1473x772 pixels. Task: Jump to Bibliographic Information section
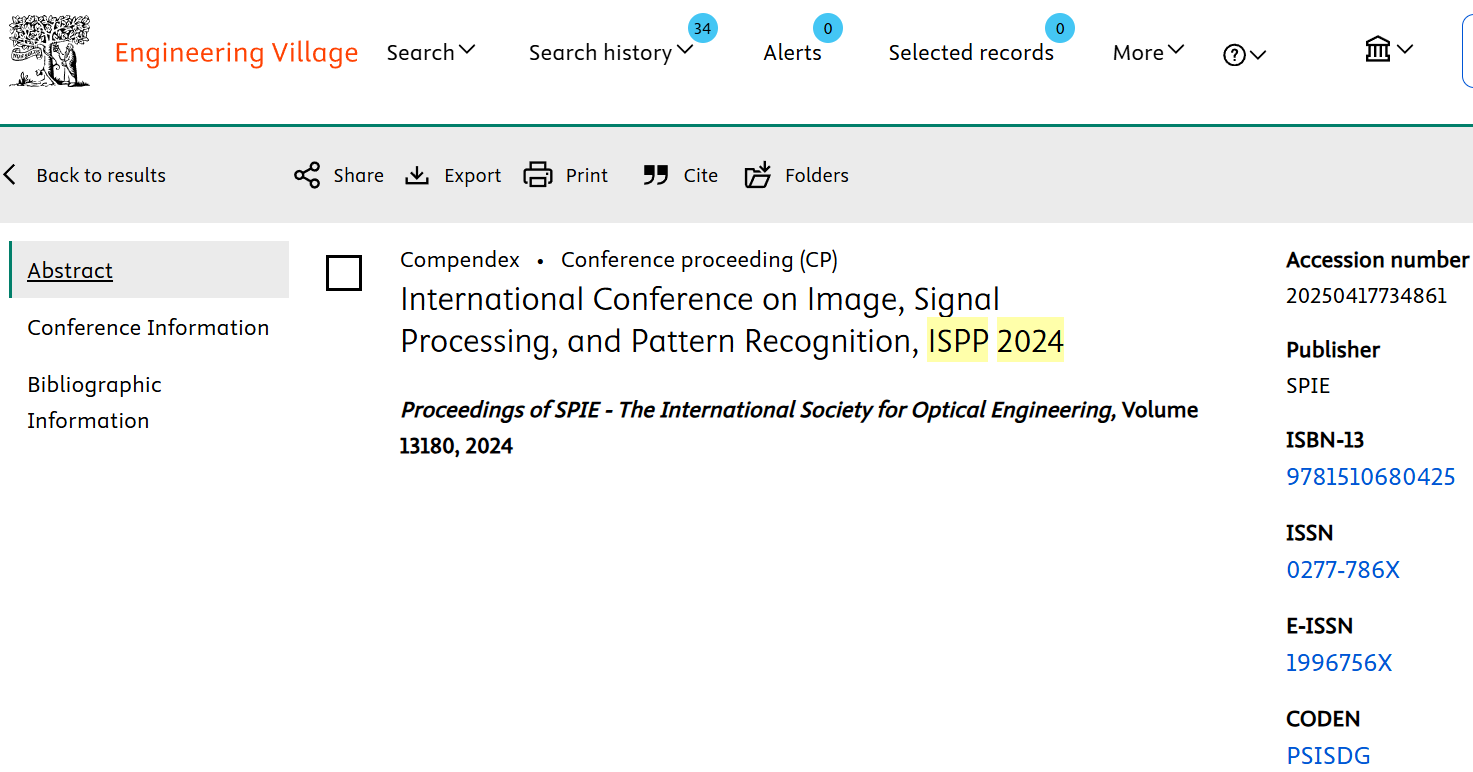94,402
